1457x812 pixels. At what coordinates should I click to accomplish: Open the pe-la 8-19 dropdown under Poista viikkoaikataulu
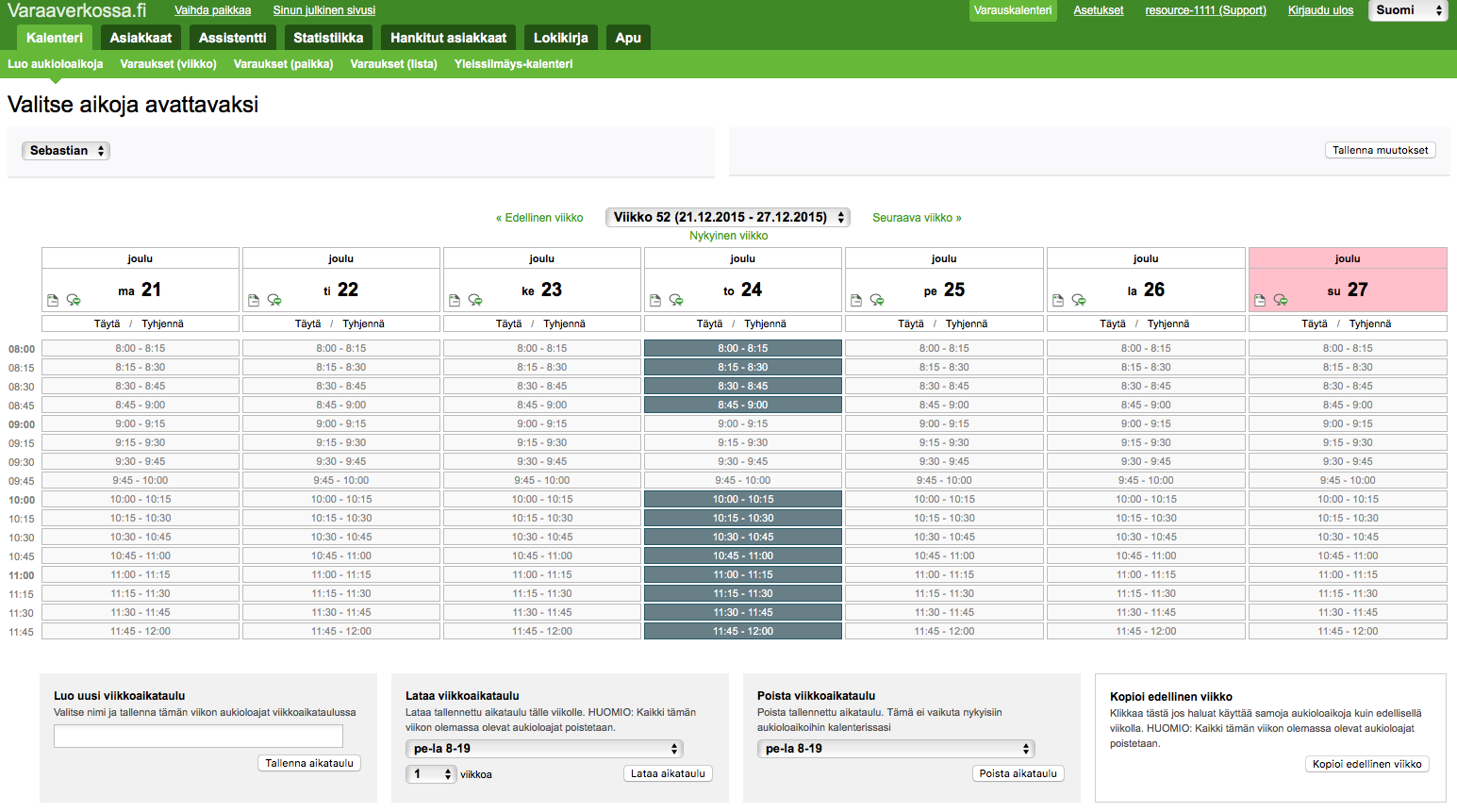tap(897, 749)
